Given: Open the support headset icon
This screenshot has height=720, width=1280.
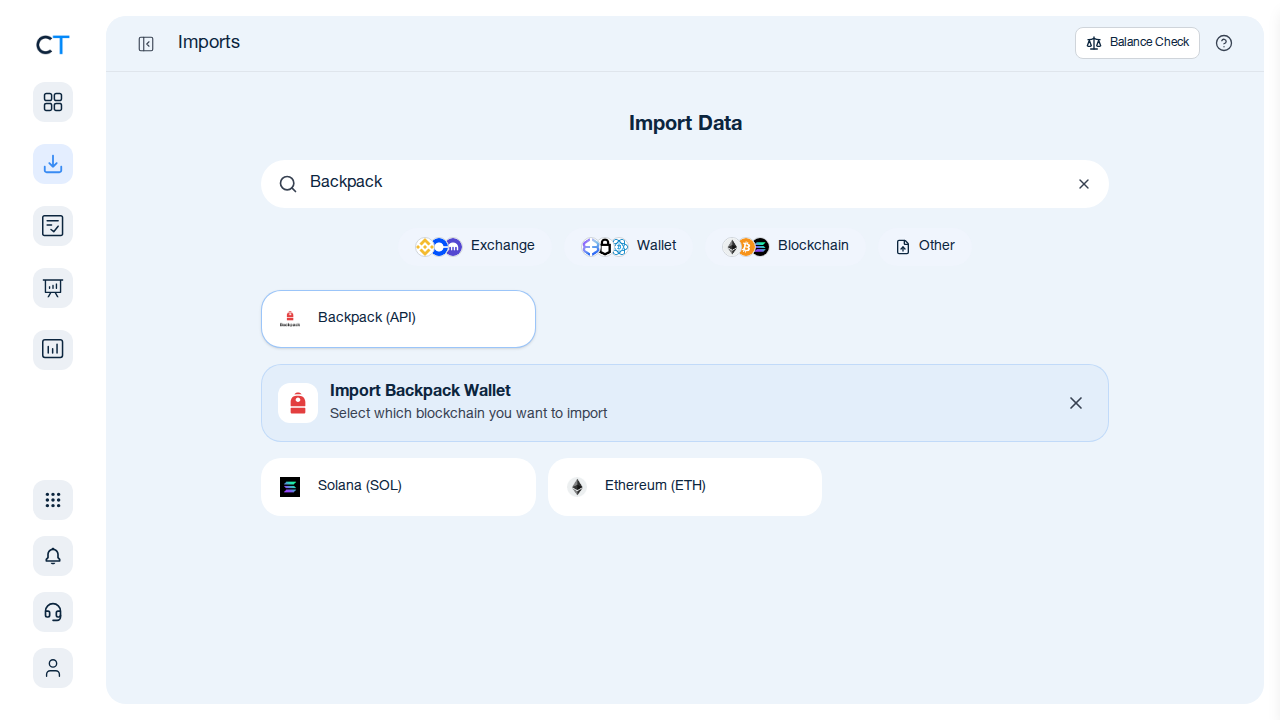Looking at the screenshot, I should 53,612.
